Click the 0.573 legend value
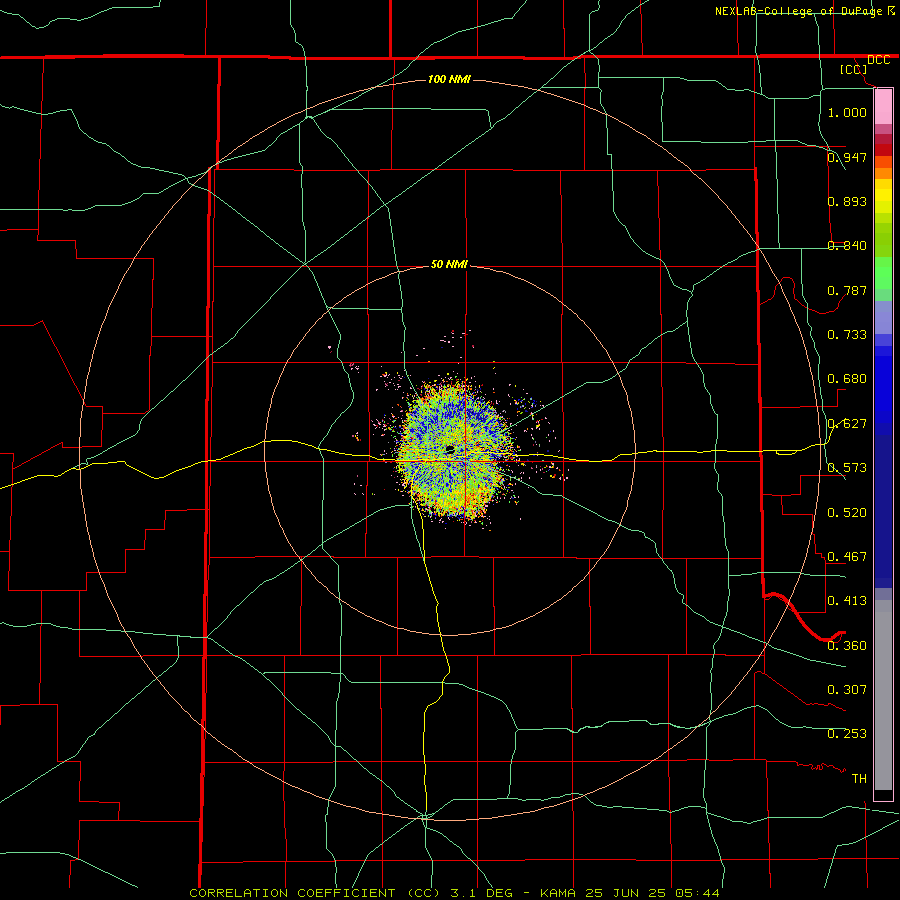900x900 pixels. coord(847,468)
